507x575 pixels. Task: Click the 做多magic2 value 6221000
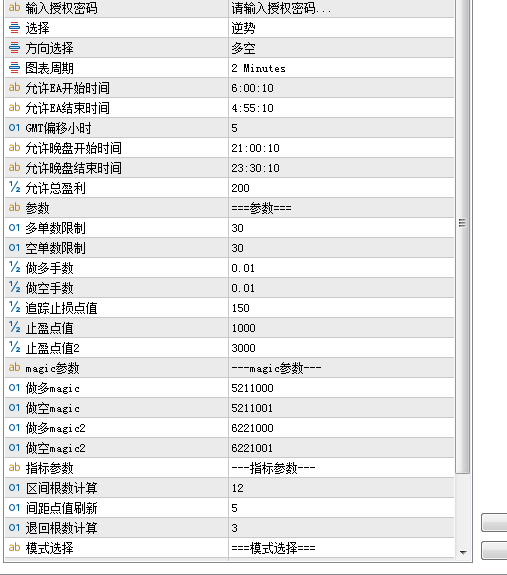(x=341, y=428)
